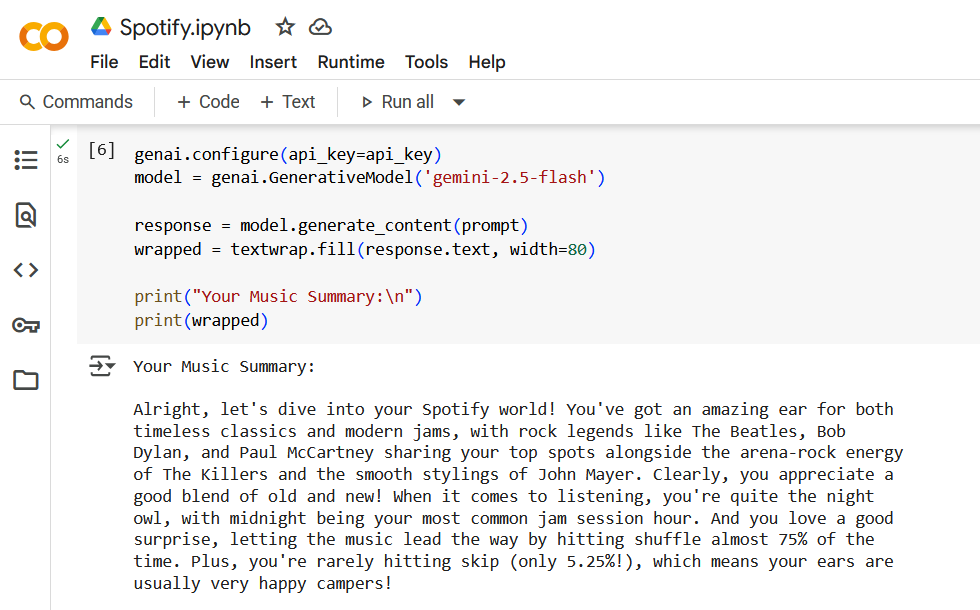Click the textwrap.fill line with width=80

tap(365, 249)
